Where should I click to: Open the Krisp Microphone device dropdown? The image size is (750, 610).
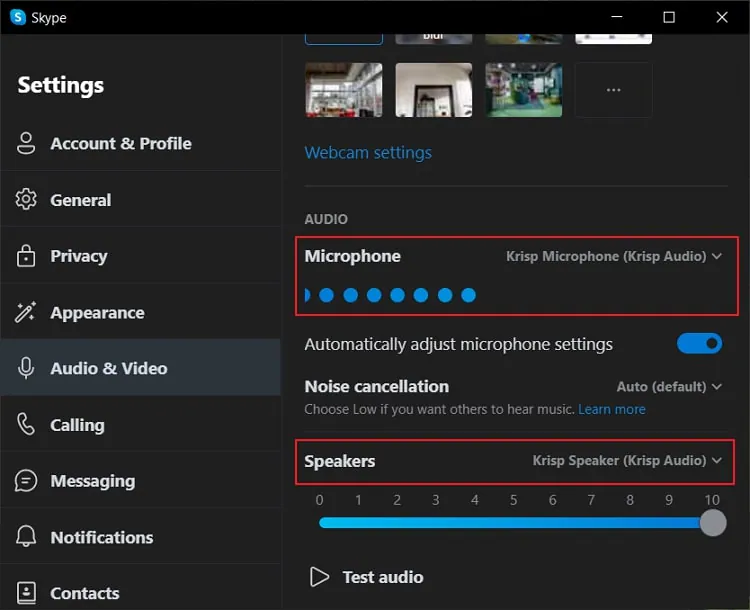coord(614,256)
